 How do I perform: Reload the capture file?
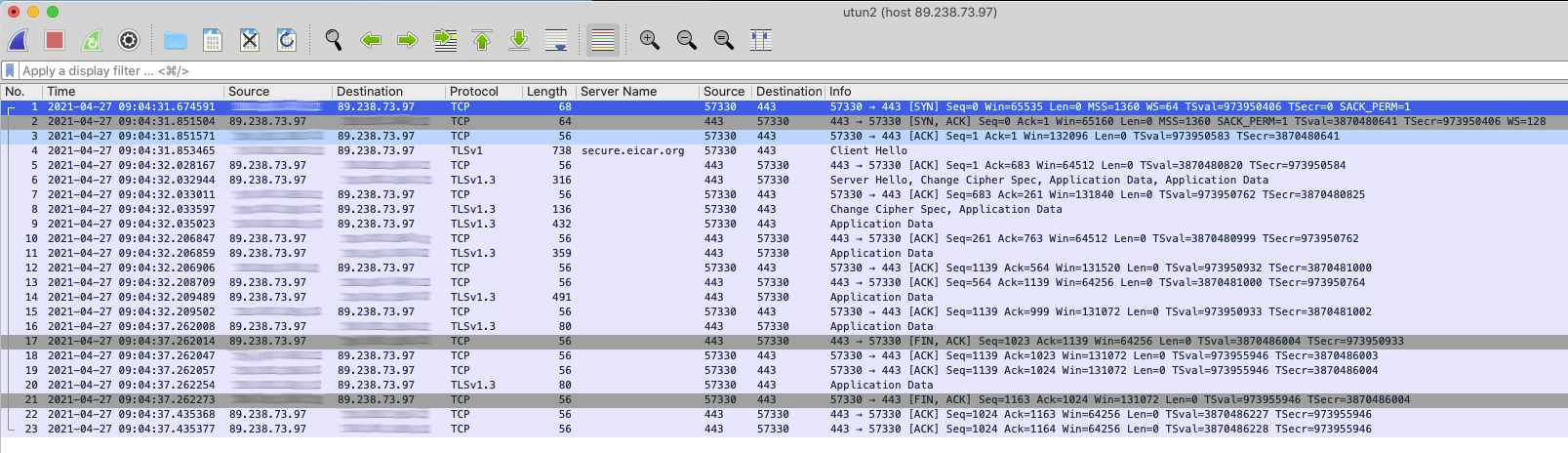point(287,40)
